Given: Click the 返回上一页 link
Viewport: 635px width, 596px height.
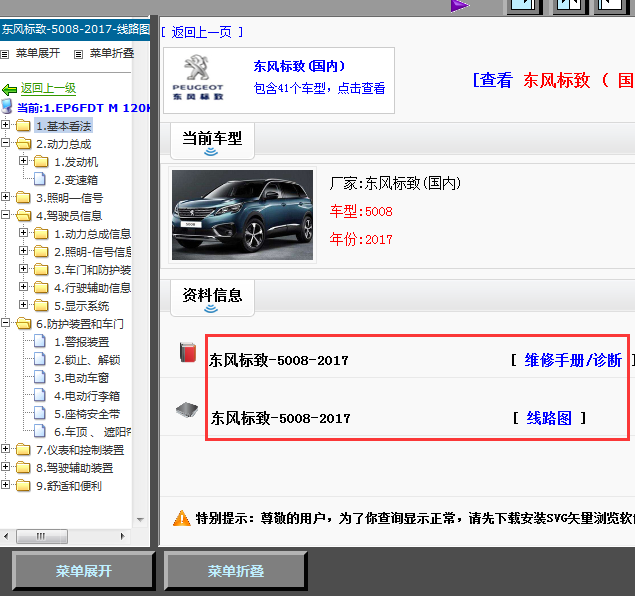Looking at the screenshot, I should pos(201,32).
